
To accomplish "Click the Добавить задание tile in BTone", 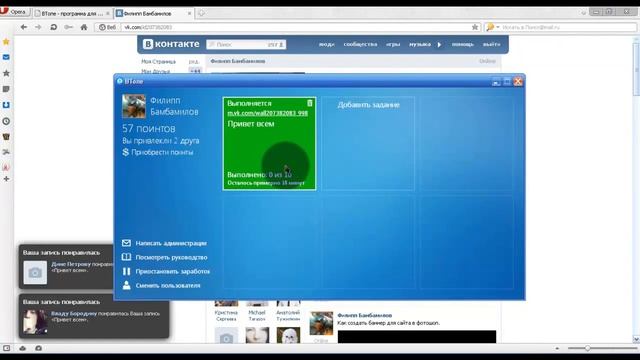I will click(368, 143).
